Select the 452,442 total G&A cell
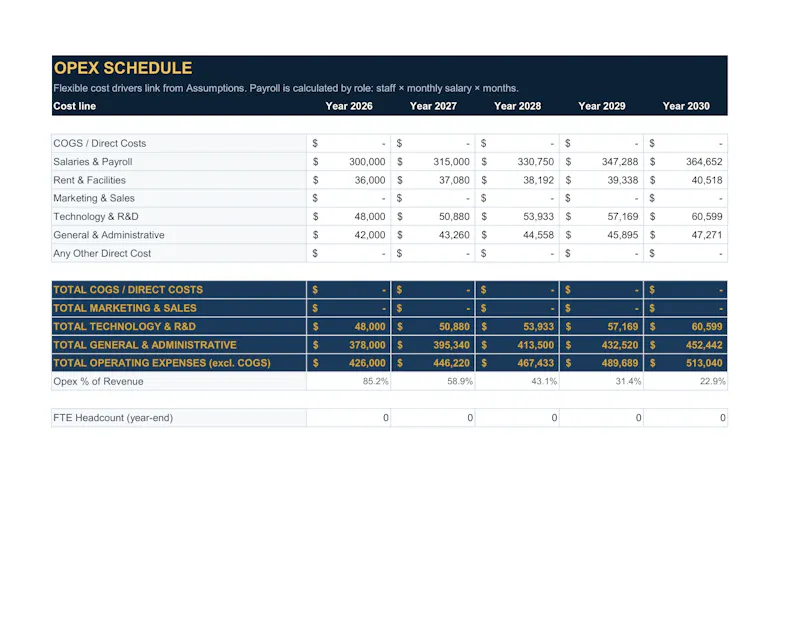Image resolution: width=800 pixels, height=618 pixels. (685, 345)
